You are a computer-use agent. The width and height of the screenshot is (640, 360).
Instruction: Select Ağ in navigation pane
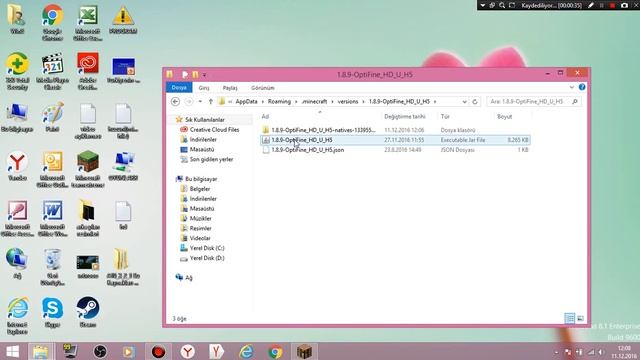pyautogui.click(x=184, y=278)
